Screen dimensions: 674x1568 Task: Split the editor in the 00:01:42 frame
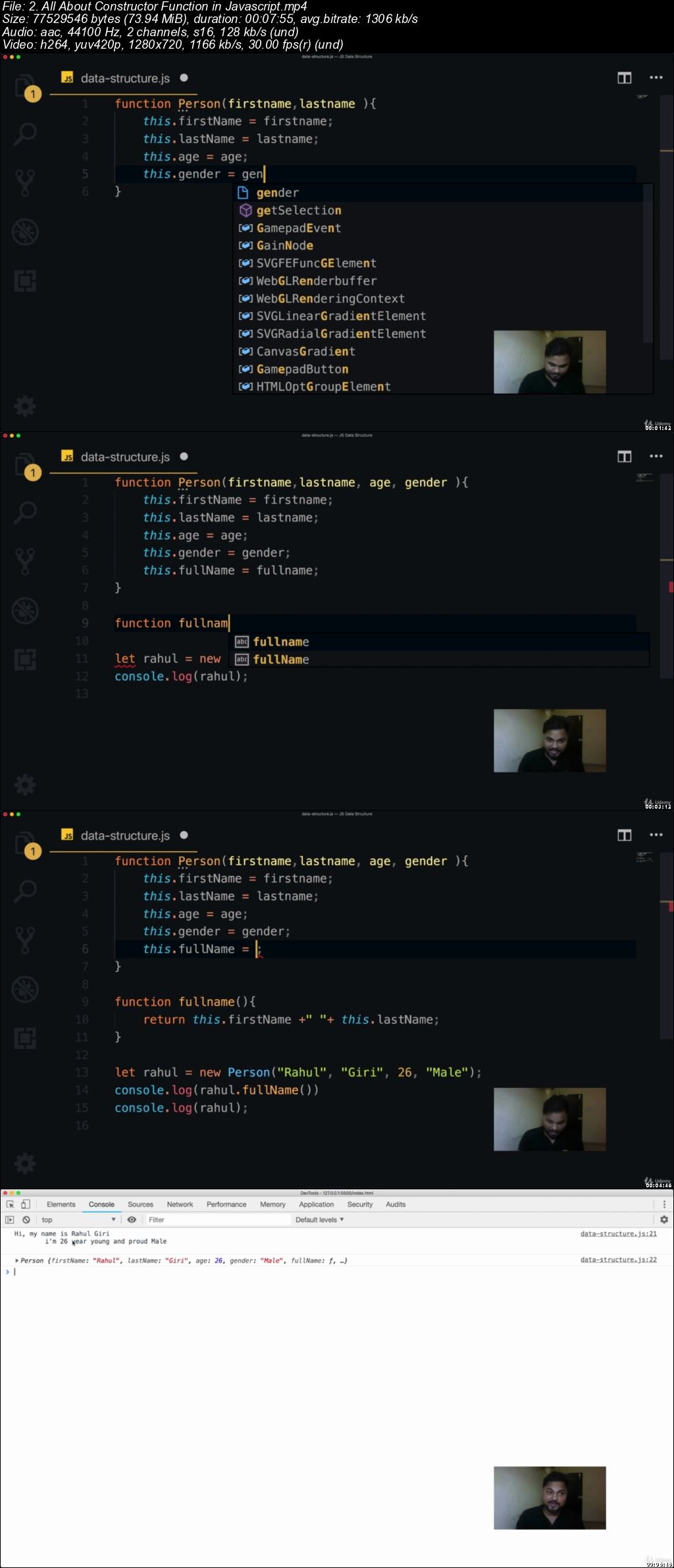pos(625,78)
